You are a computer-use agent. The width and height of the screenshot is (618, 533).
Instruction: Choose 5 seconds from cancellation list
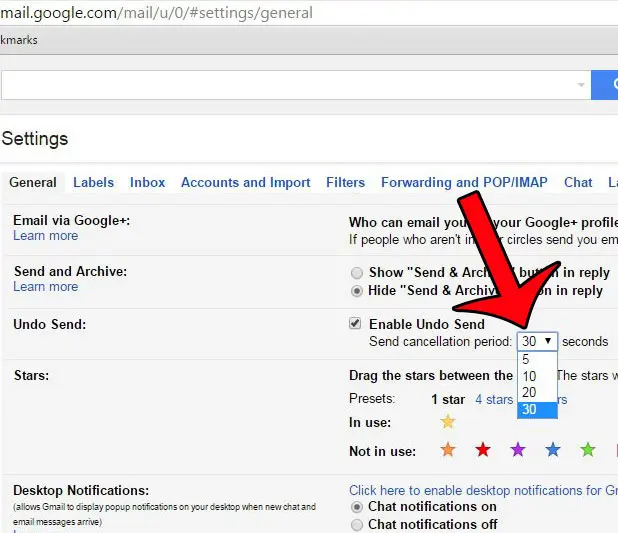[537, 359]
